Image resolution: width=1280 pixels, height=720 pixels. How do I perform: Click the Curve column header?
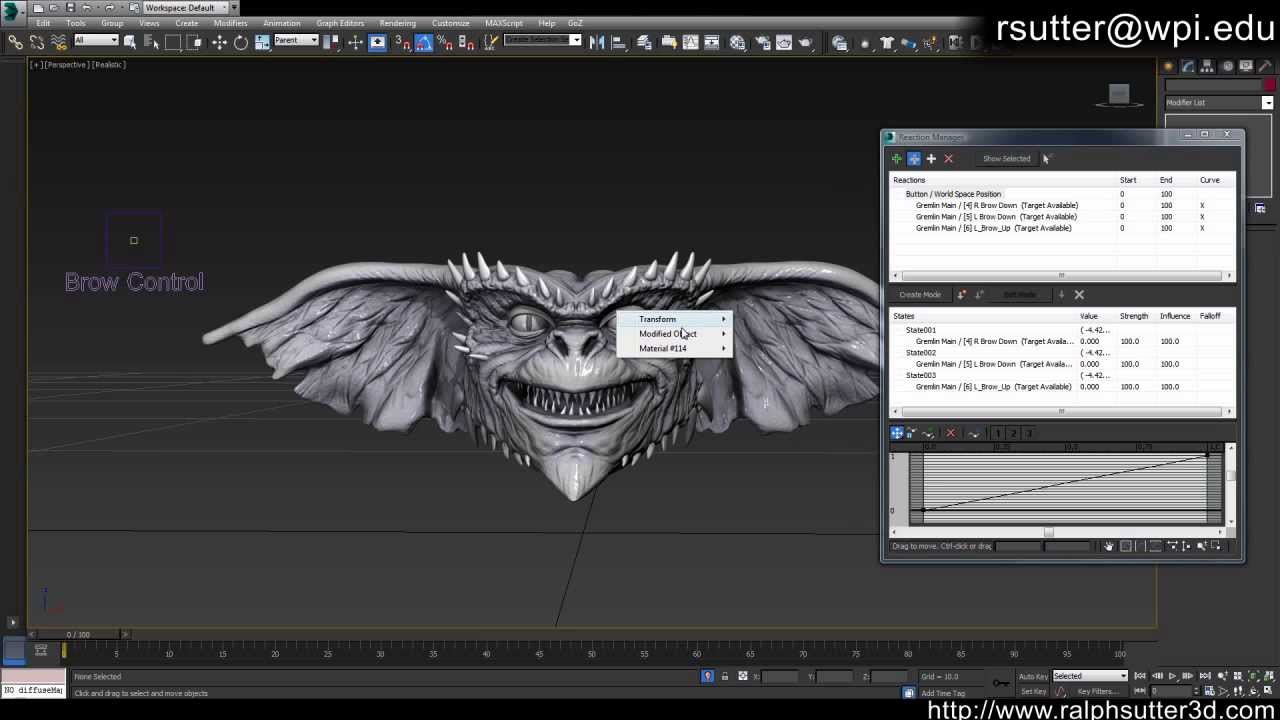pos(1209,180)
